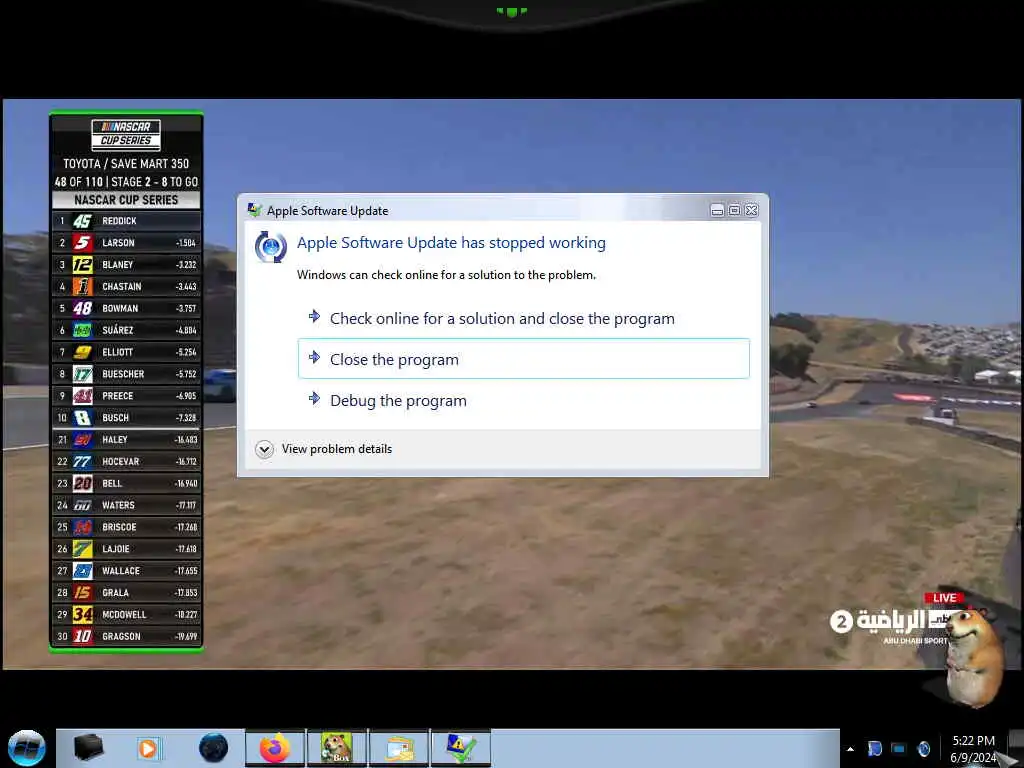Expand View problem details

324,449
